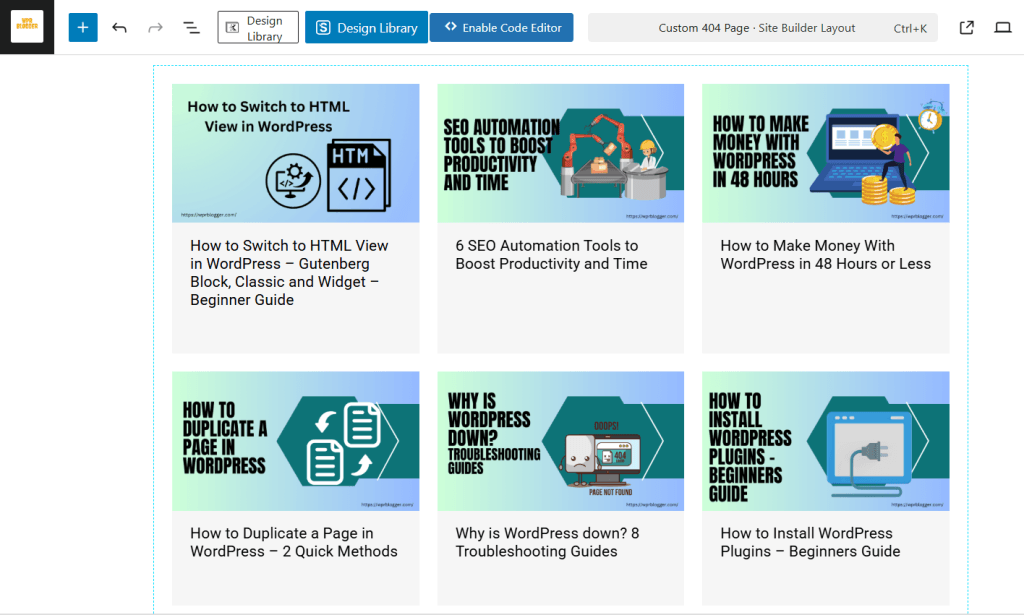Redo the last undone change

pos(155,27)
